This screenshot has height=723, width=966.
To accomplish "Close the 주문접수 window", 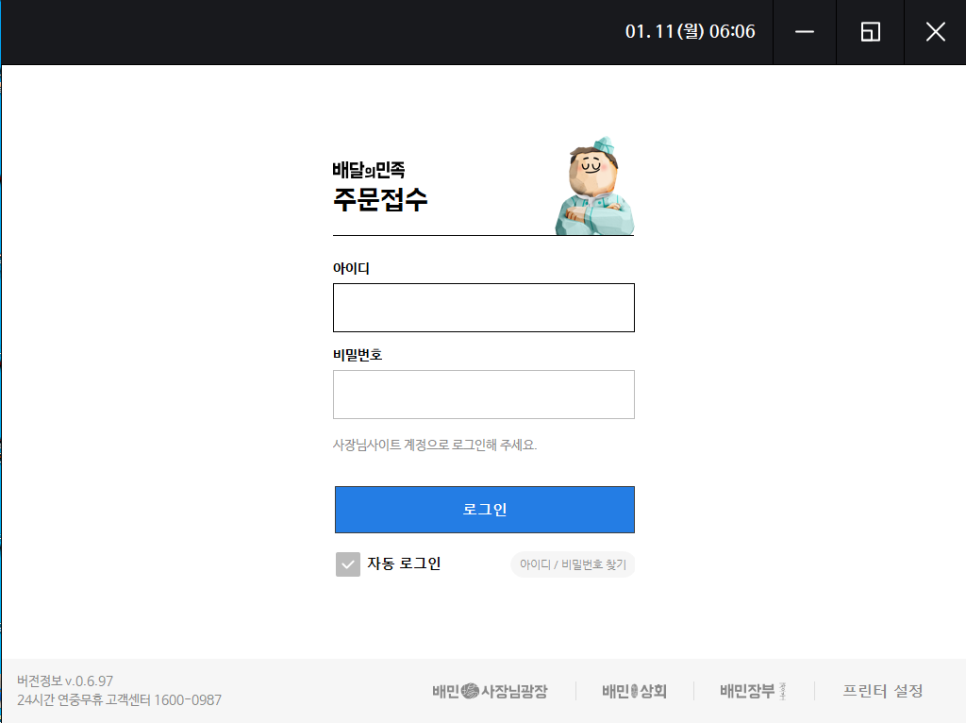I will tap(935, 32).
